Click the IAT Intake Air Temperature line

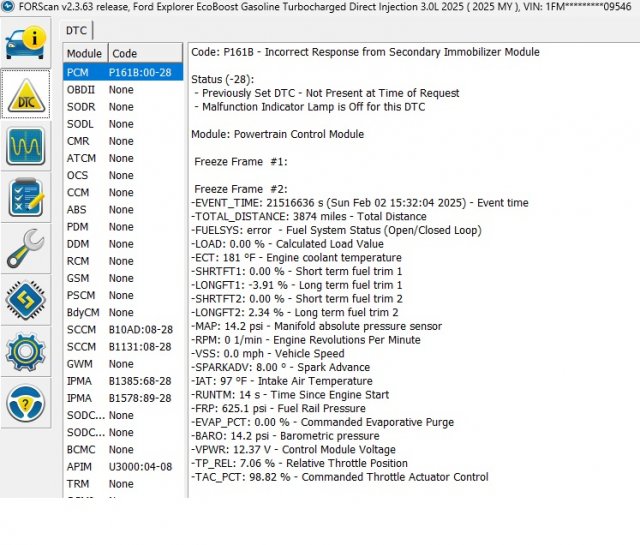[x=282, y=381]
